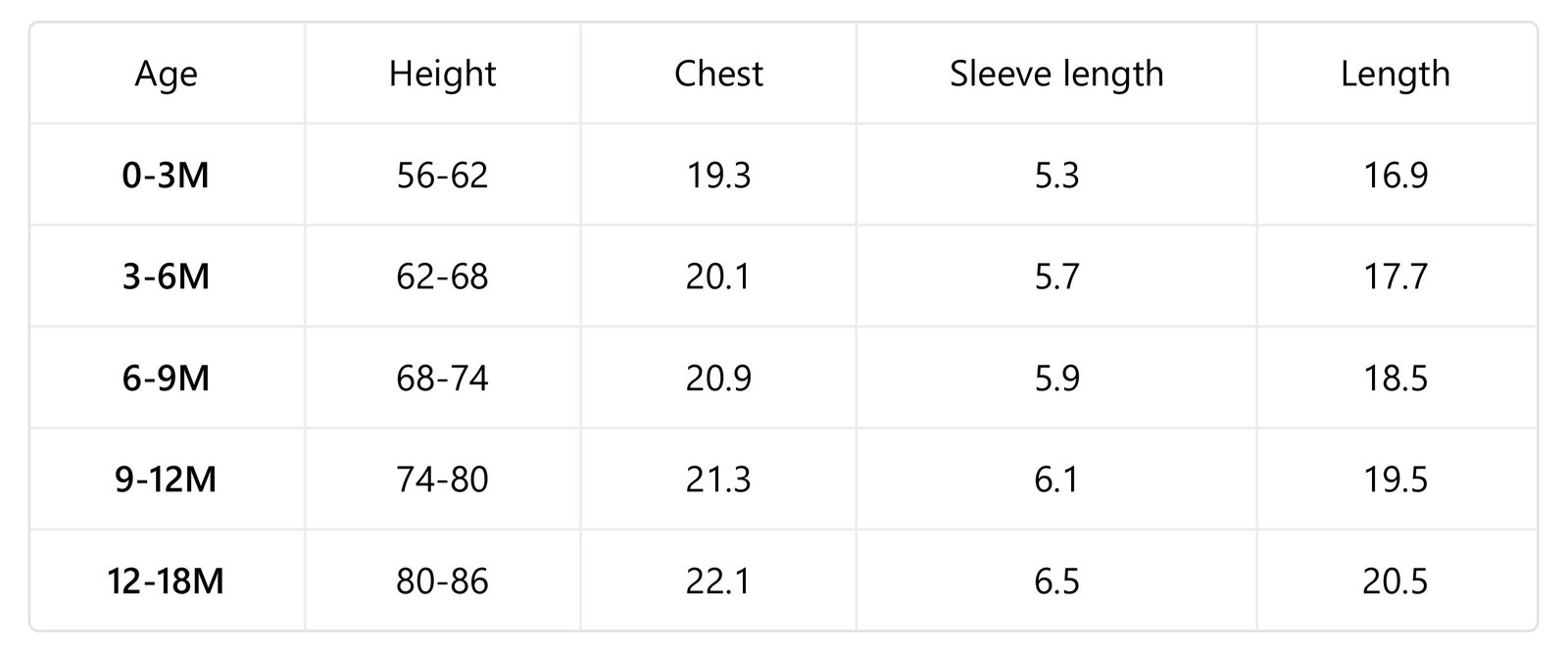Click the 80-86 height cell
This screenshot has height=656, width=1568.
(x=442, y=581)
